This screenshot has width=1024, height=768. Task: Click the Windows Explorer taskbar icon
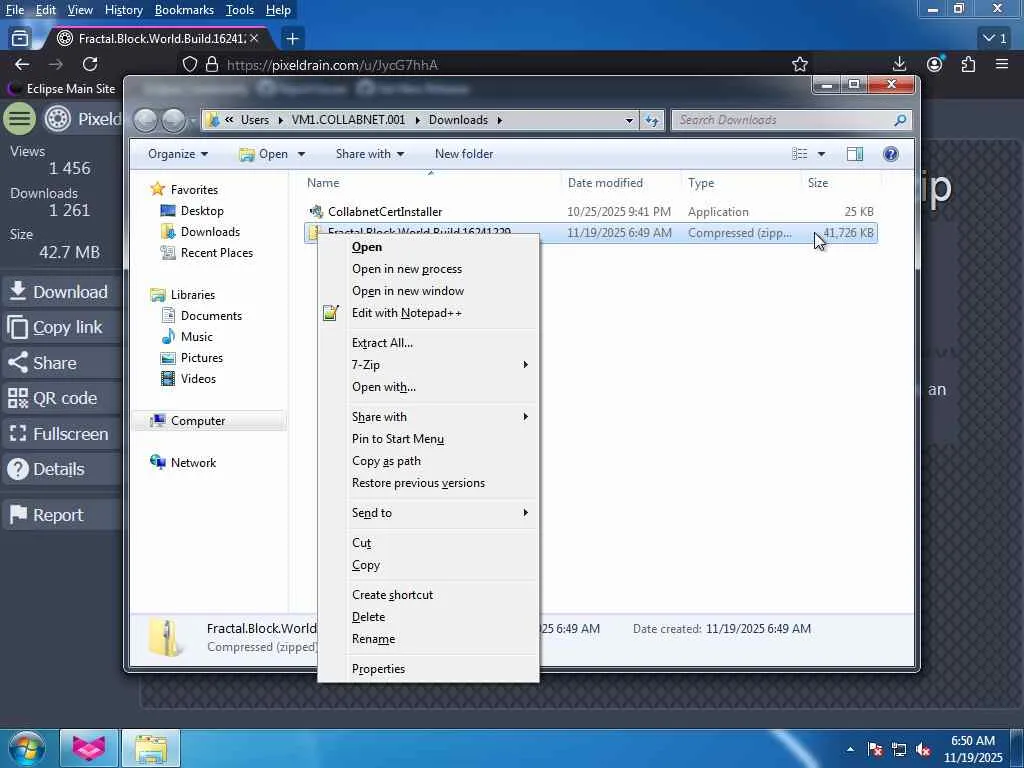[x=151, y=748]
